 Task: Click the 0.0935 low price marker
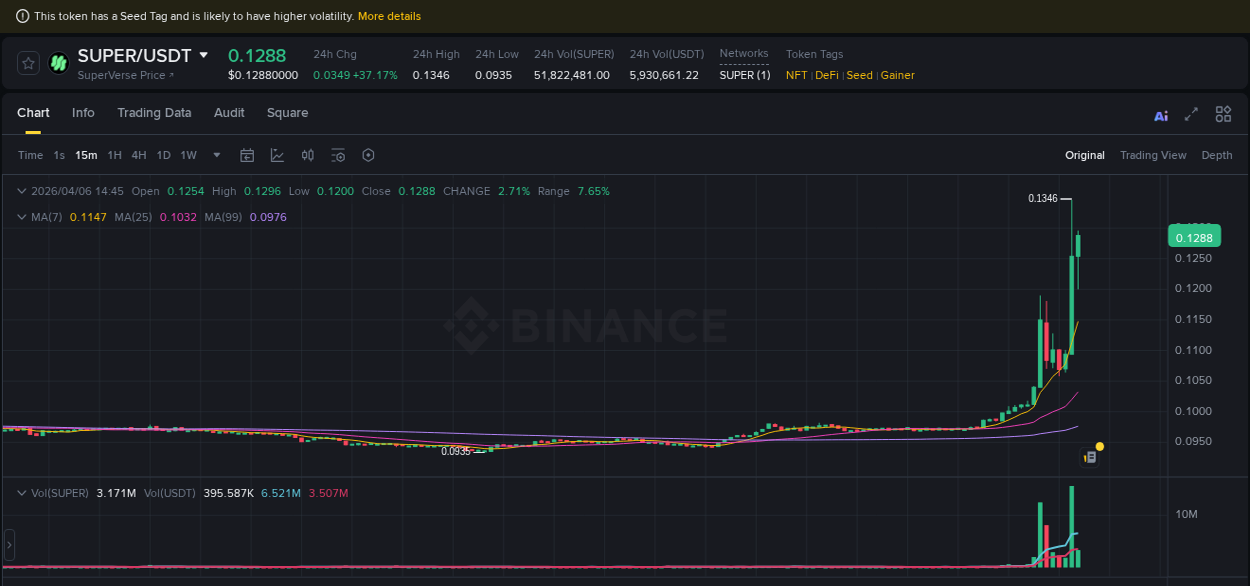(x=456, y=451)
